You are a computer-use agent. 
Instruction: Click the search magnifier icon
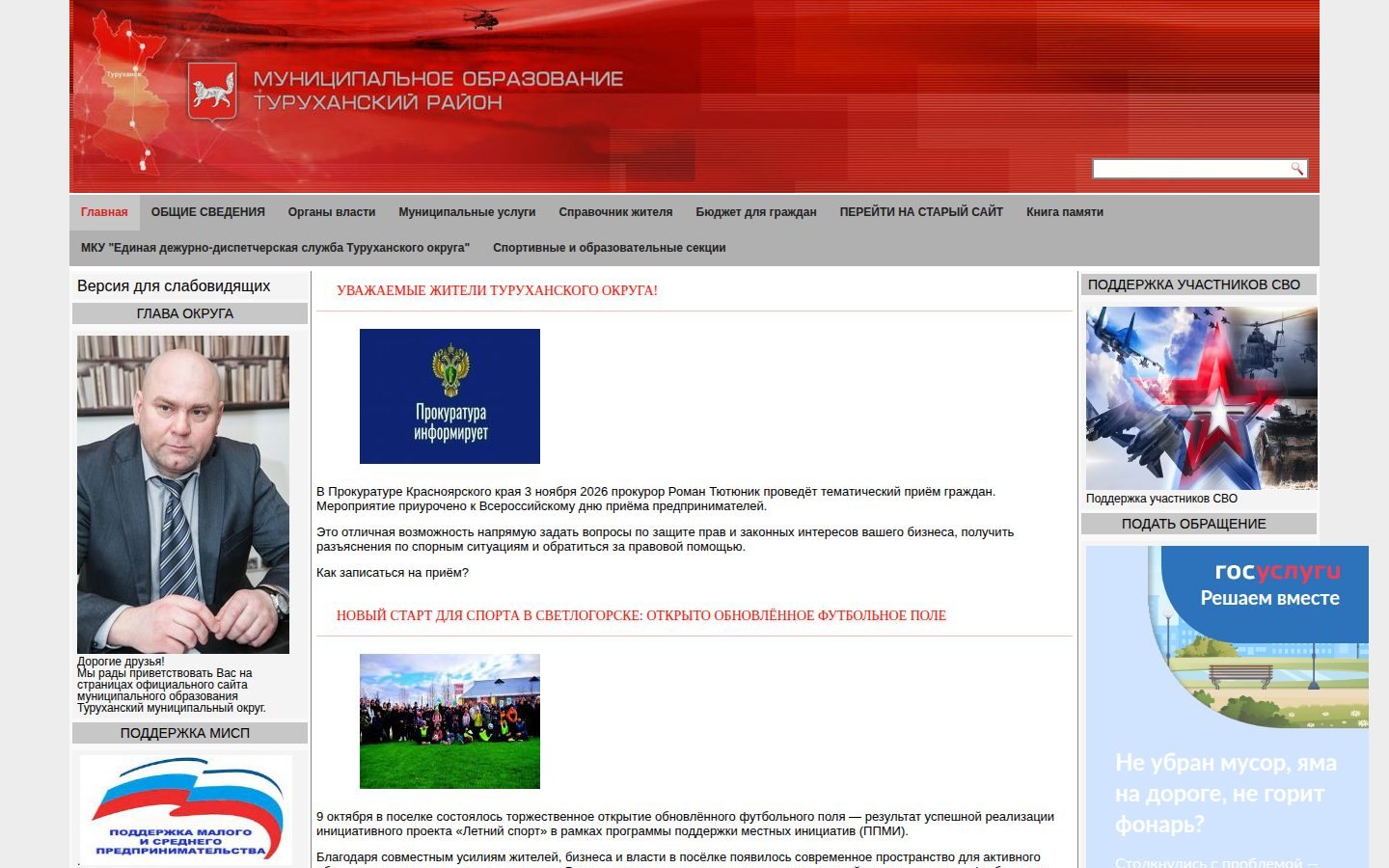[x=1296, y=169]
